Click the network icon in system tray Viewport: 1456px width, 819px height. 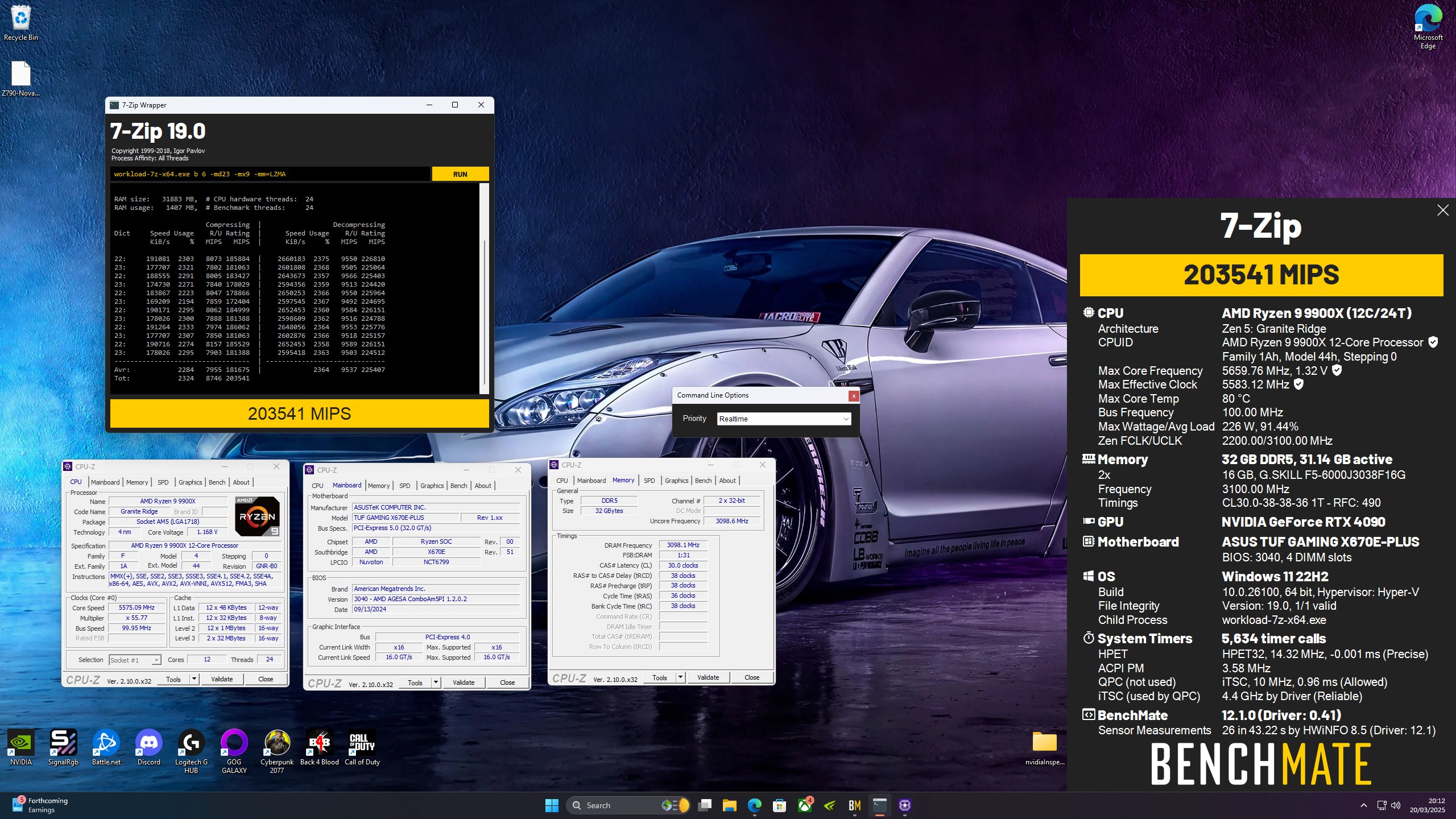(1381, 805)
